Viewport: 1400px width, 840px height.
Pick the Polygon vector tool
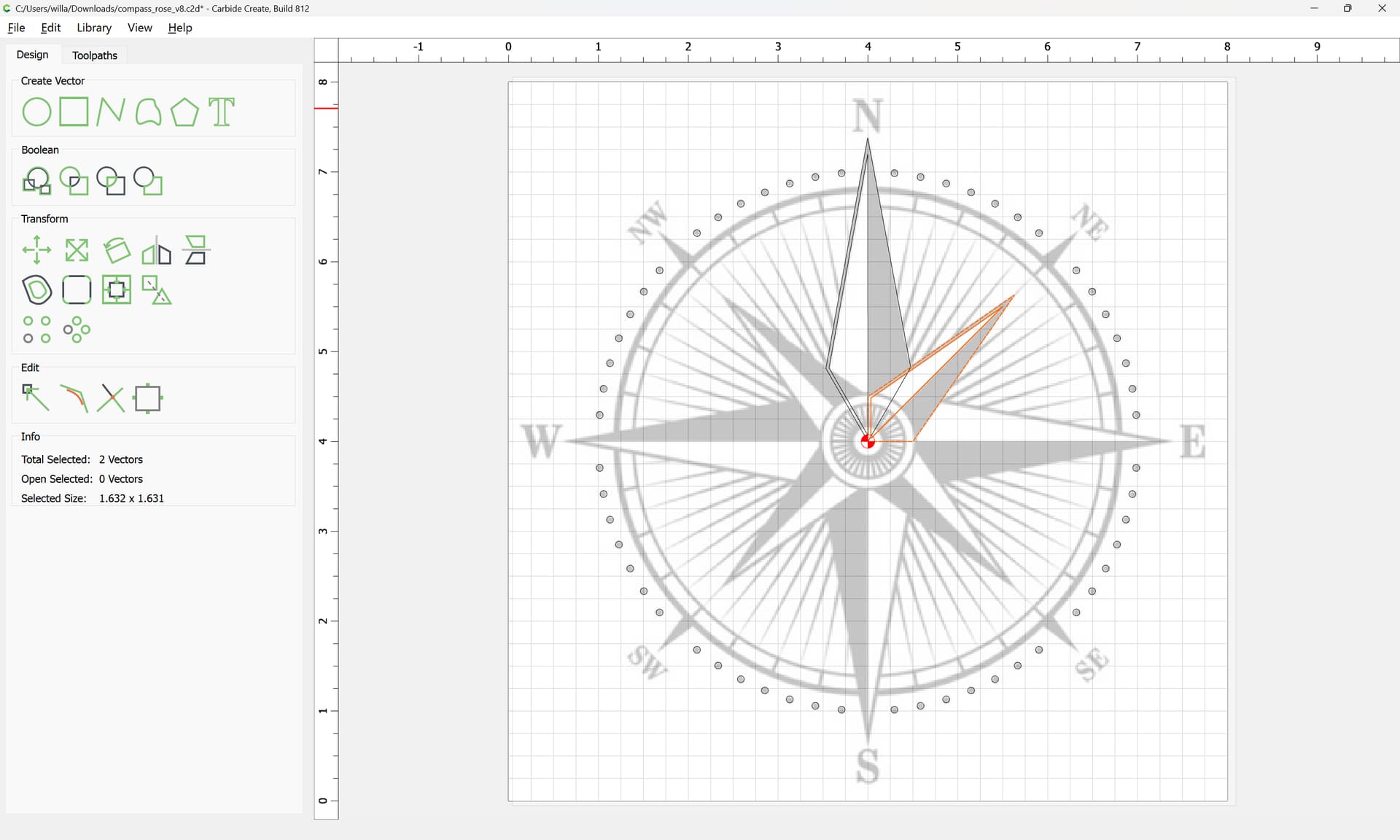(184, 112)
